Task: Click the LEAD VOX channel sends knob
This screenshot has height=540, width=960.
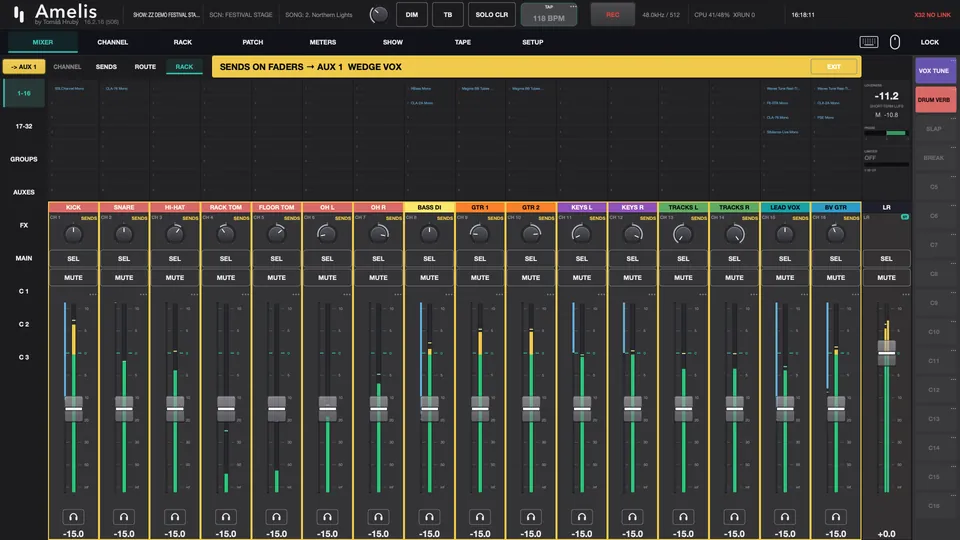Action: pyautogui.click(x=785, y=234)
